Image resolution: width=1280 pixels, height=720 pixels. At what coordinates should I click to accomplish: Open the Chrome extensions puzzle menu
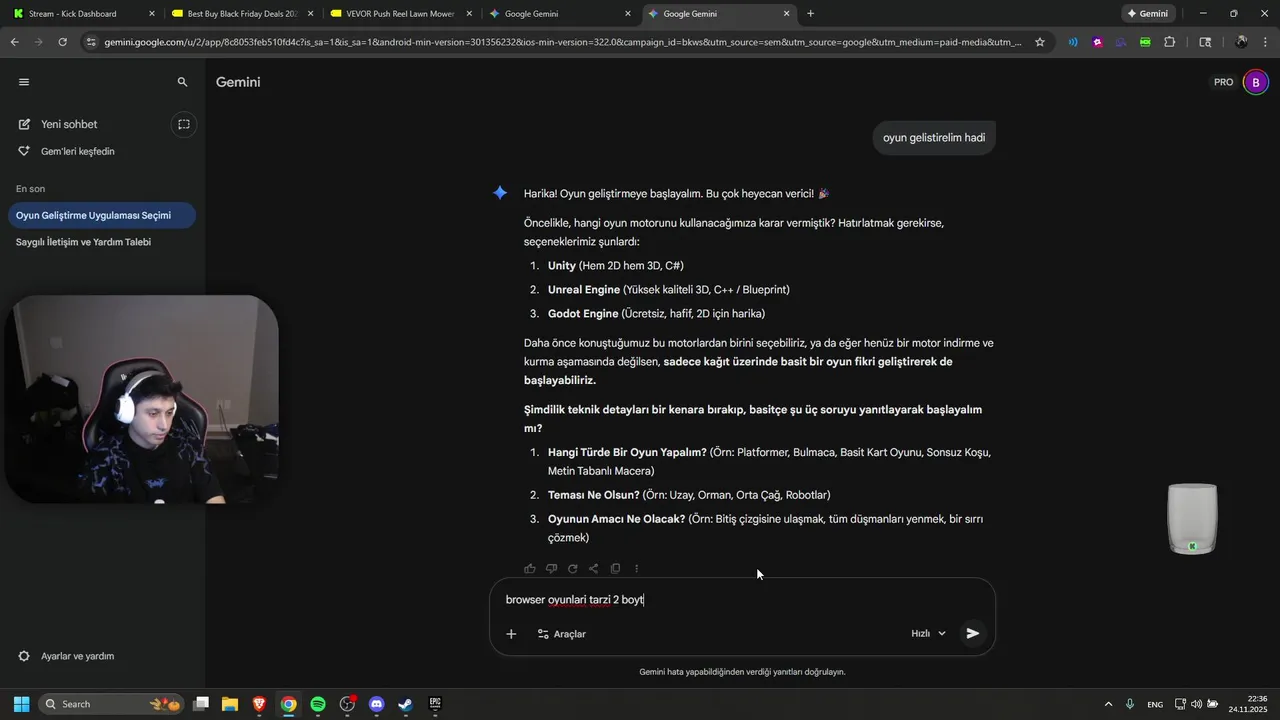1169,42
